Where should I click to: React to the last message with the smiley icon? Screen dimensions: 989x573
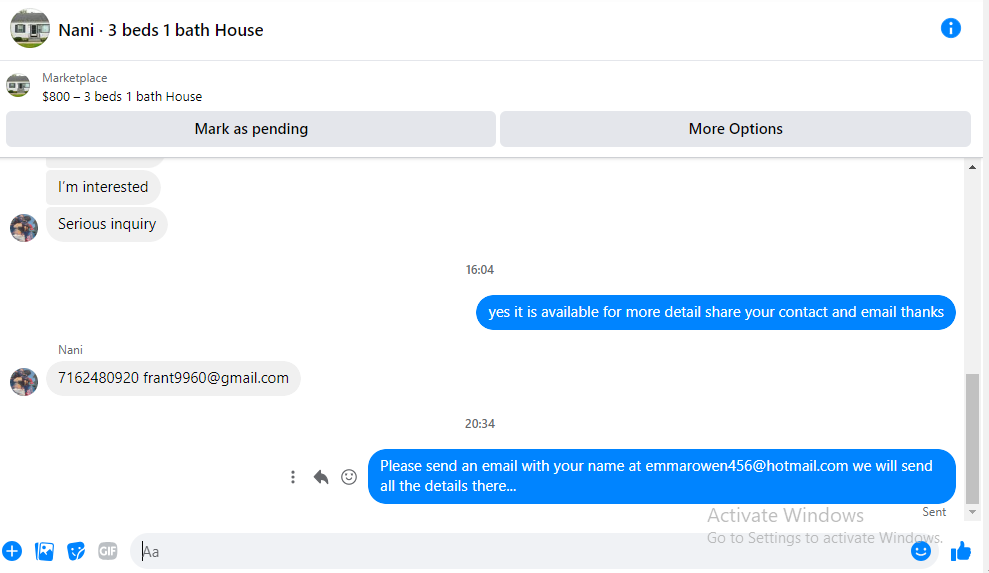(349, 477)
